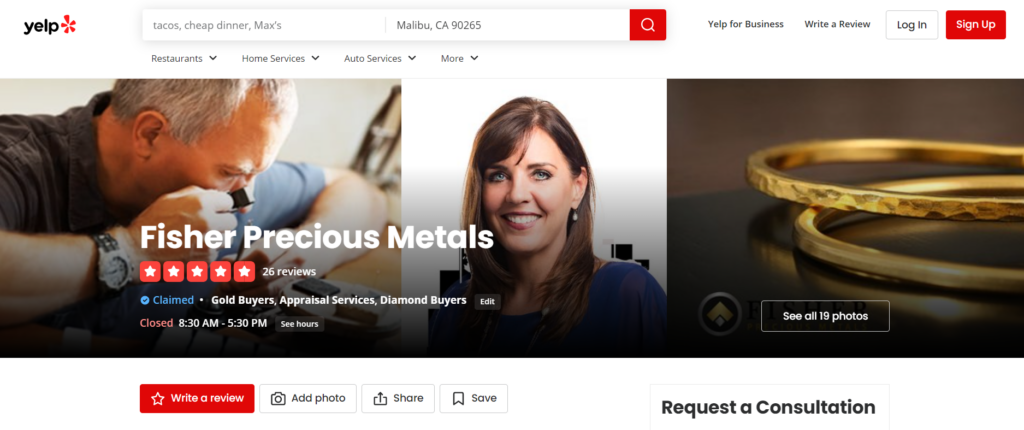Open the More dropdown menu
The image size is (1024, 430).
coord(460,58)
